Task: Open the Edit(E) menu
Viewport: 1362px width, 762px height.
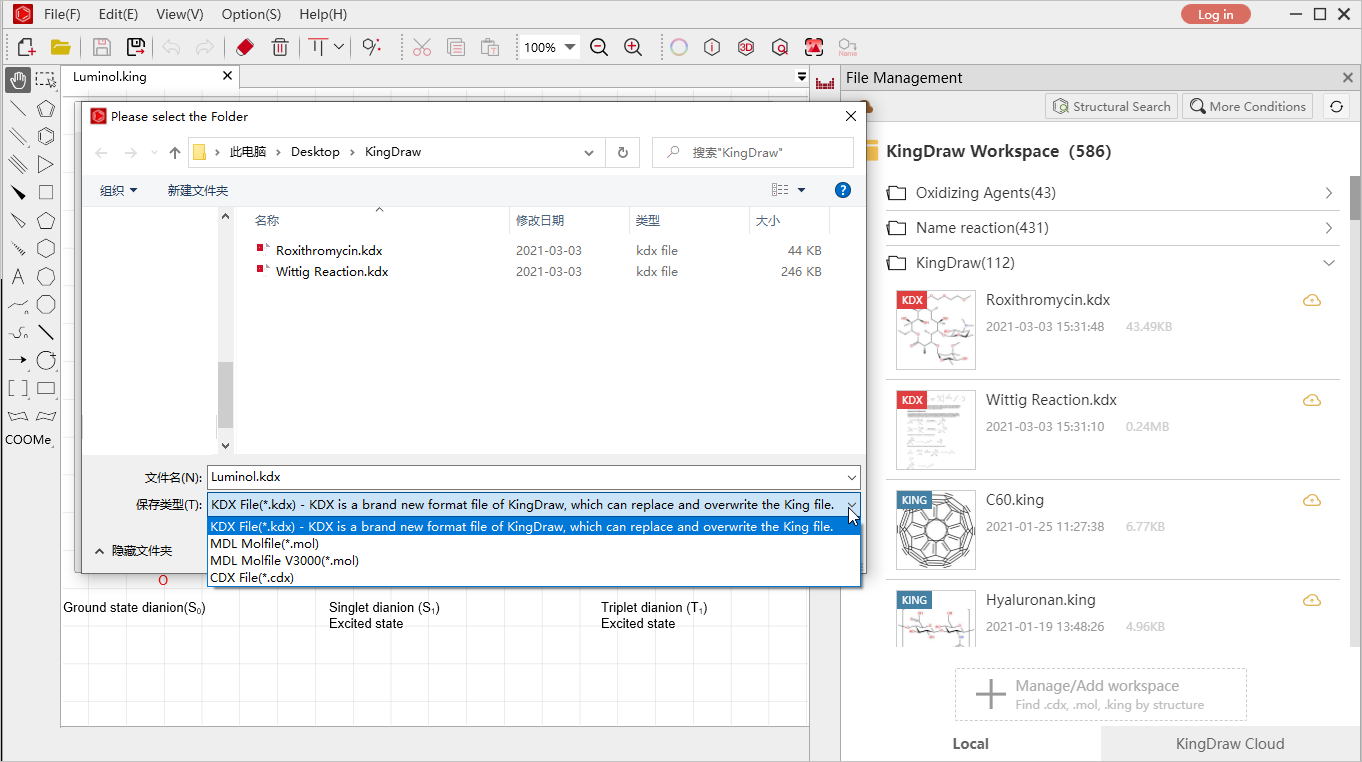Action: pyautogui.click(x=119, y=14)
